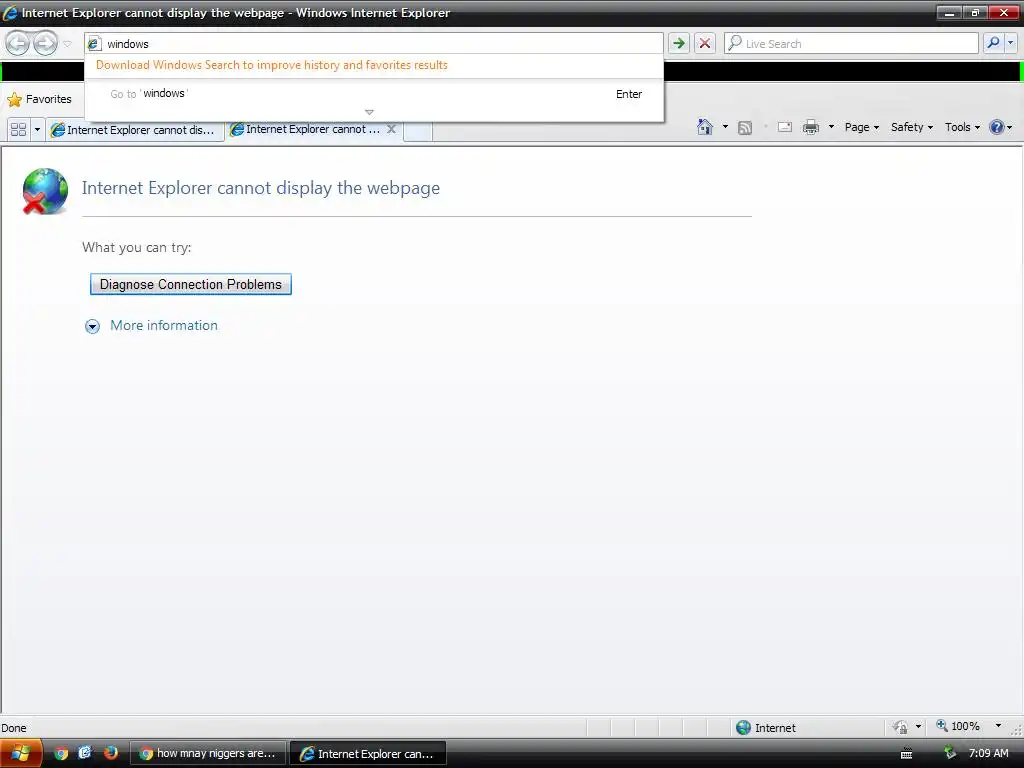Click the Read Mail envelope icon
Viewport: 1024px width, 768px height.
point(785,127)
